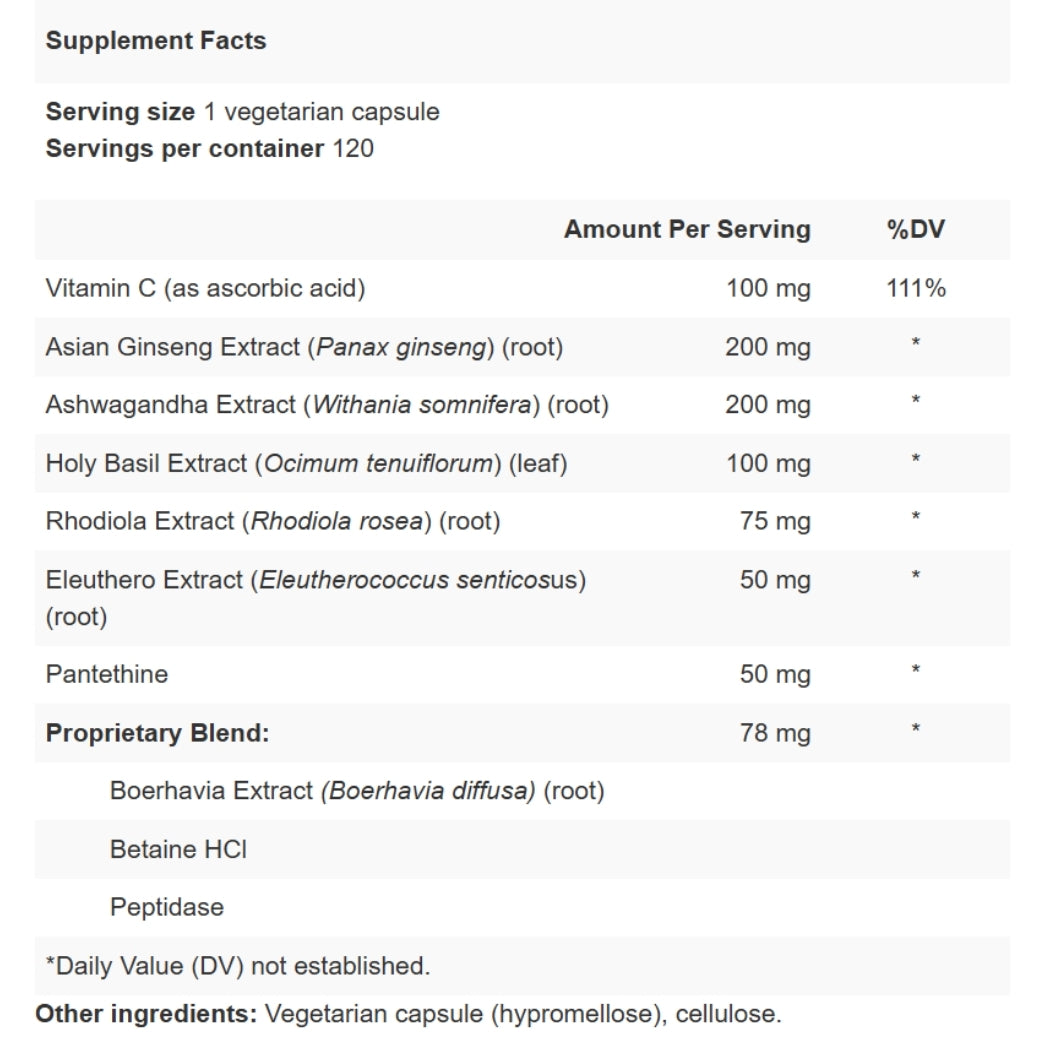
Task: Click the 78 mg amount value
Action: pos(775,733)
